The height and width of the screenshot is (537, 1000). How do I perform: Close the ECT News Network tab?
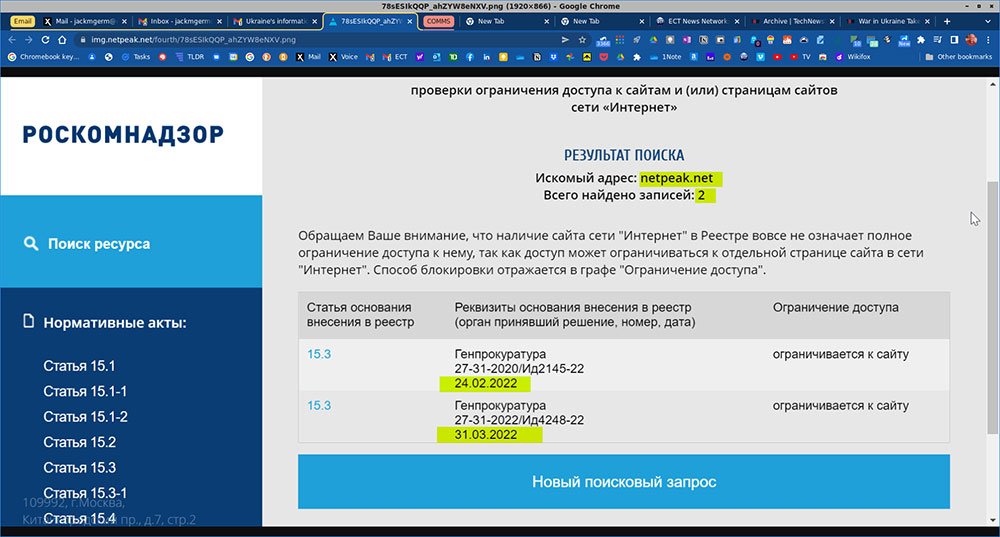coord(737,21)
